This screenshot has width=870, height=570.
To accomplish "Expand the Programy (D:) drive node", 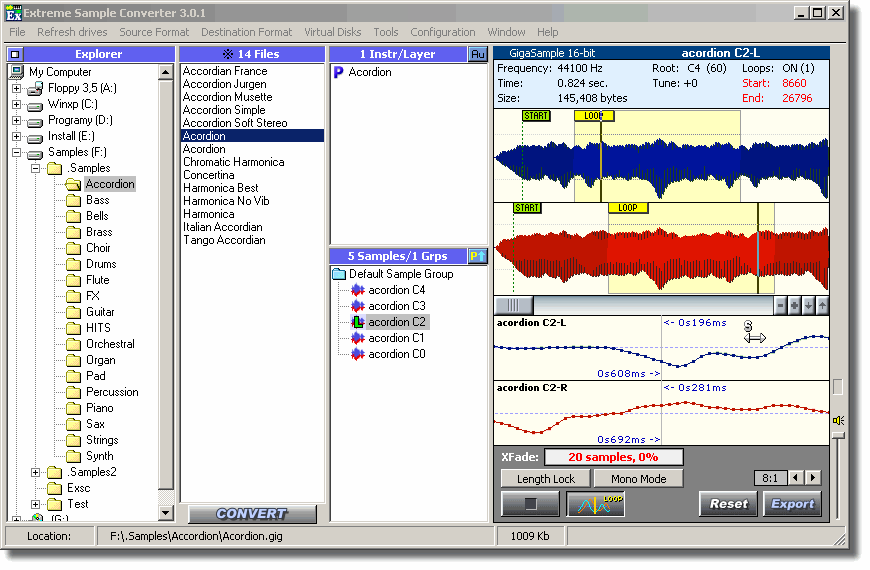I will pos(17,120).
